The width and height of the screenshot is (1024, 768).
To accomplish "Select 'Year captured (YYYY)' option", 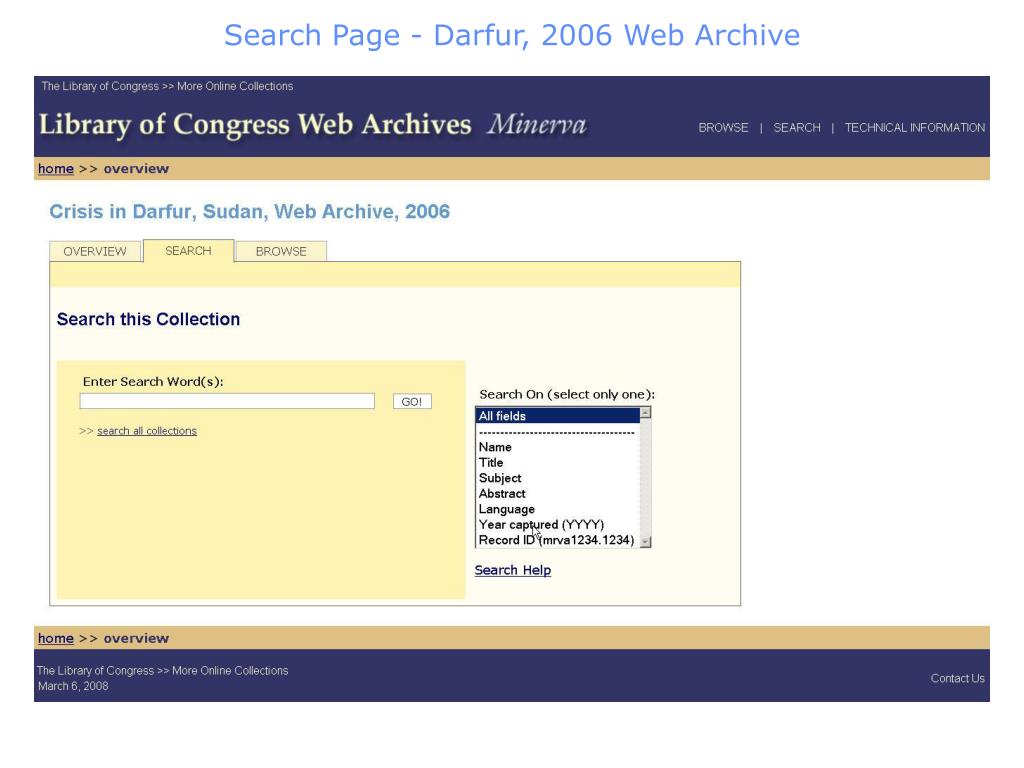I will (x=558, y=524).
